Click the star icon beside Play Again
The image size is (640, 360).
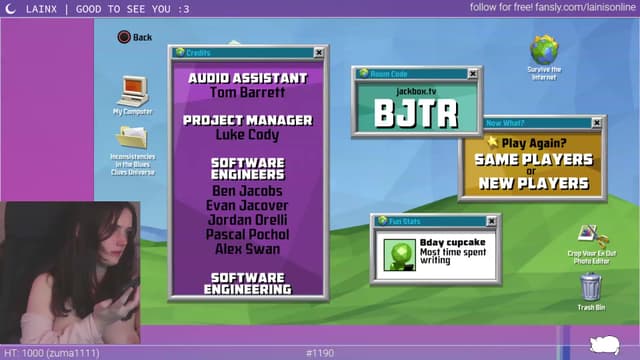tap(493, 142)
